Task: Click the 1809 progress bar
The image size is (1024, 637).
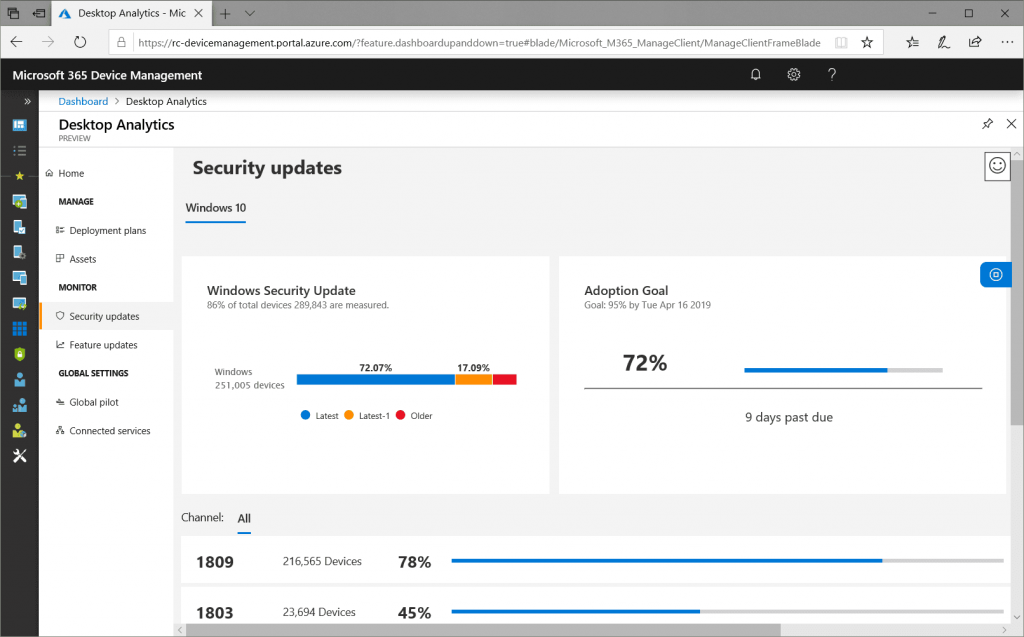Action: [x=727, y=561]
